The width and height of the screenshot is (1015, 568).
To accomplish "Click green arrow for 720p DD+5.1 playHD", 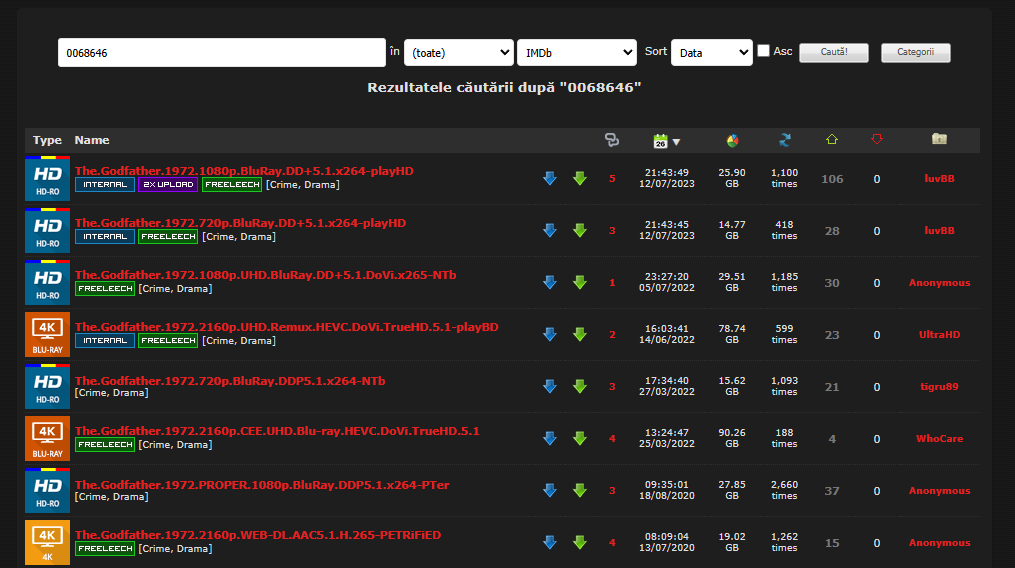I will point(580,231).
